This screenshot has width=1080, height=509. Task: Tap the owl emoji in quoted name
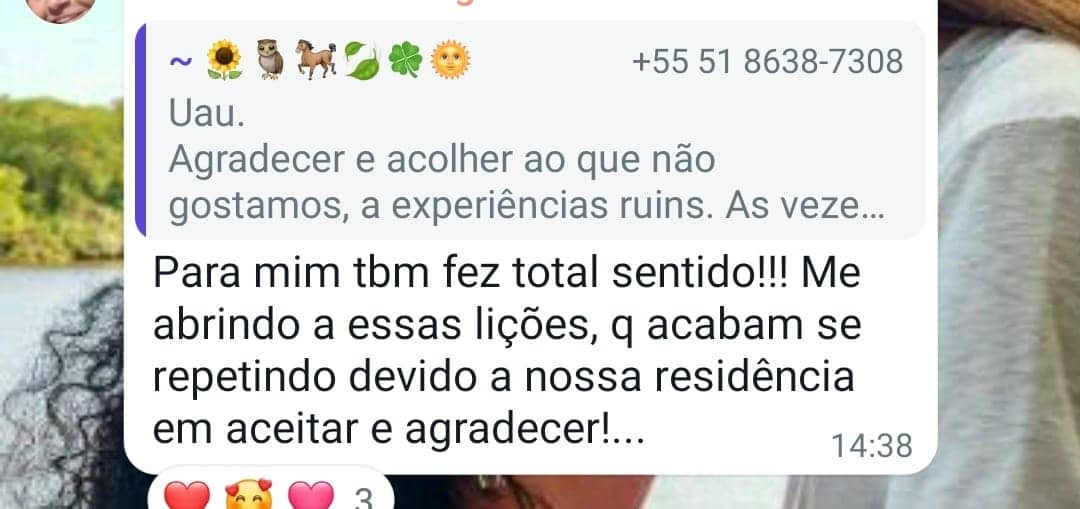point(270,60)
